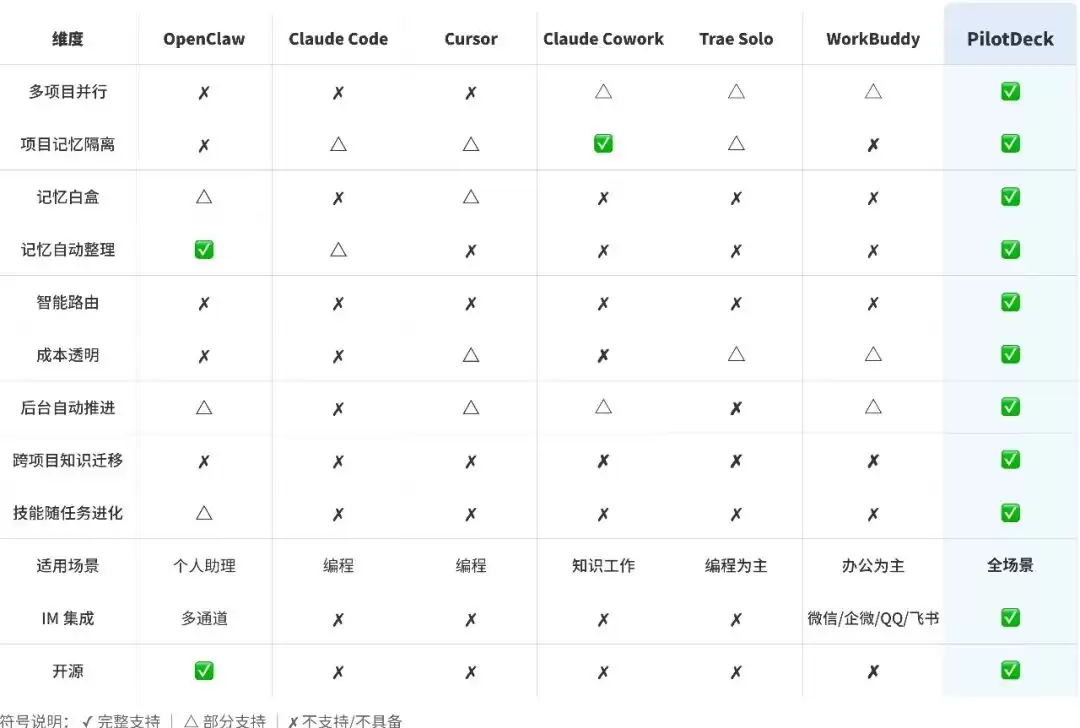Select Cursor triangle for 项目记忆隔离
The width and height of the screenshot is (1080, 728).
tap(471, 144)
